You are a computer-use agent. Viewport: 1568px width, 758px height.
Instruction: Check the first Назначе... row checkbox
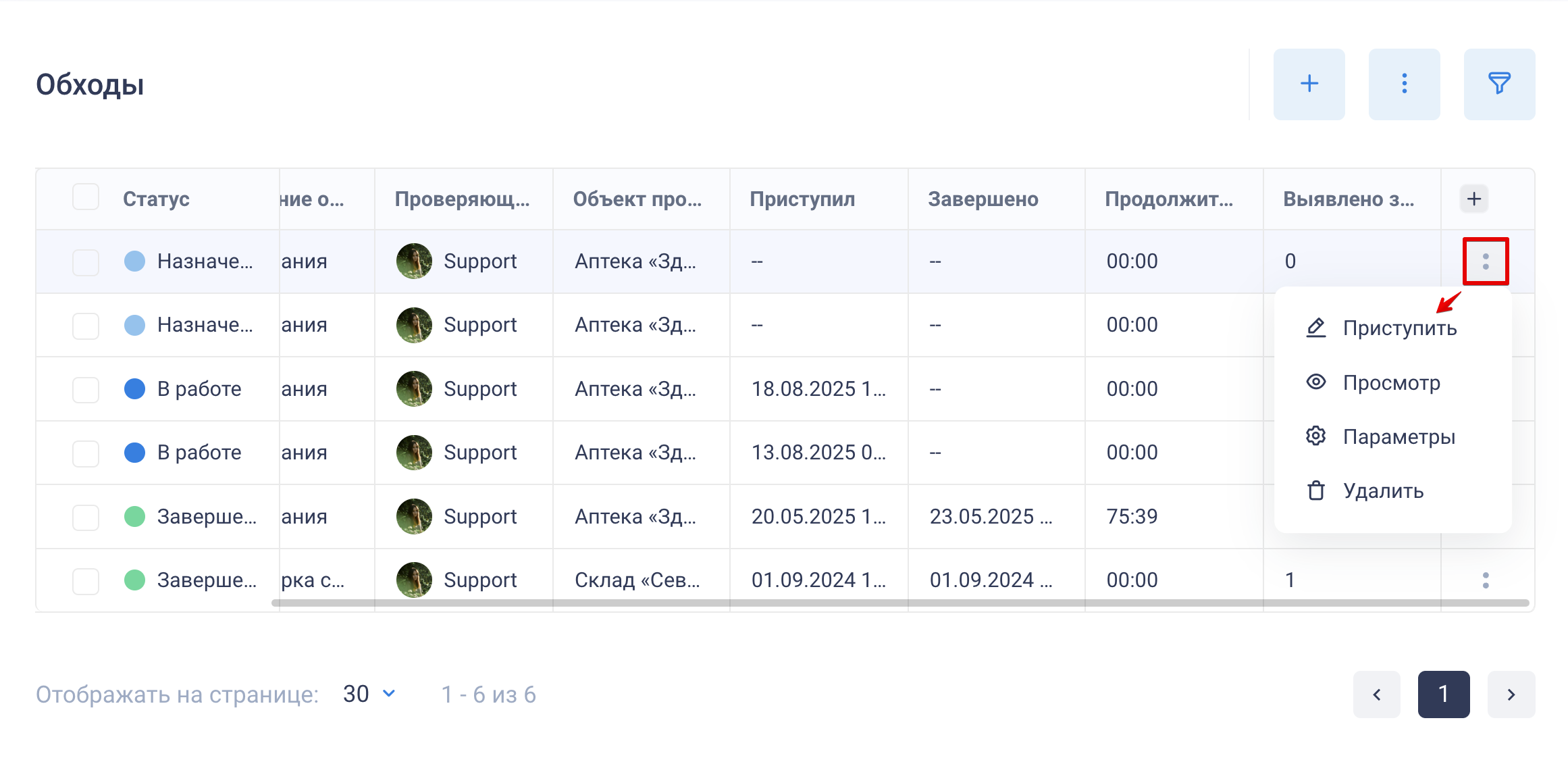86,262
